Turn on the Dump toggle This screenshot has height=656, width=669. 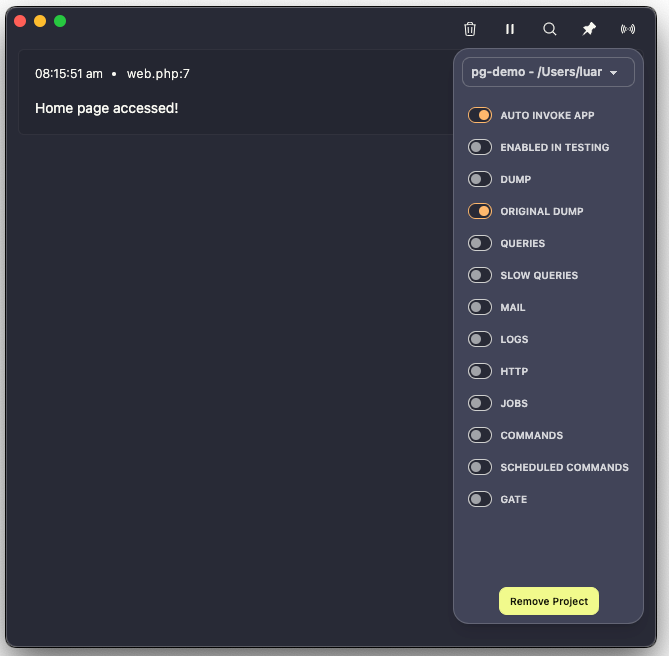pyautogui.click(x=480, y=179)
